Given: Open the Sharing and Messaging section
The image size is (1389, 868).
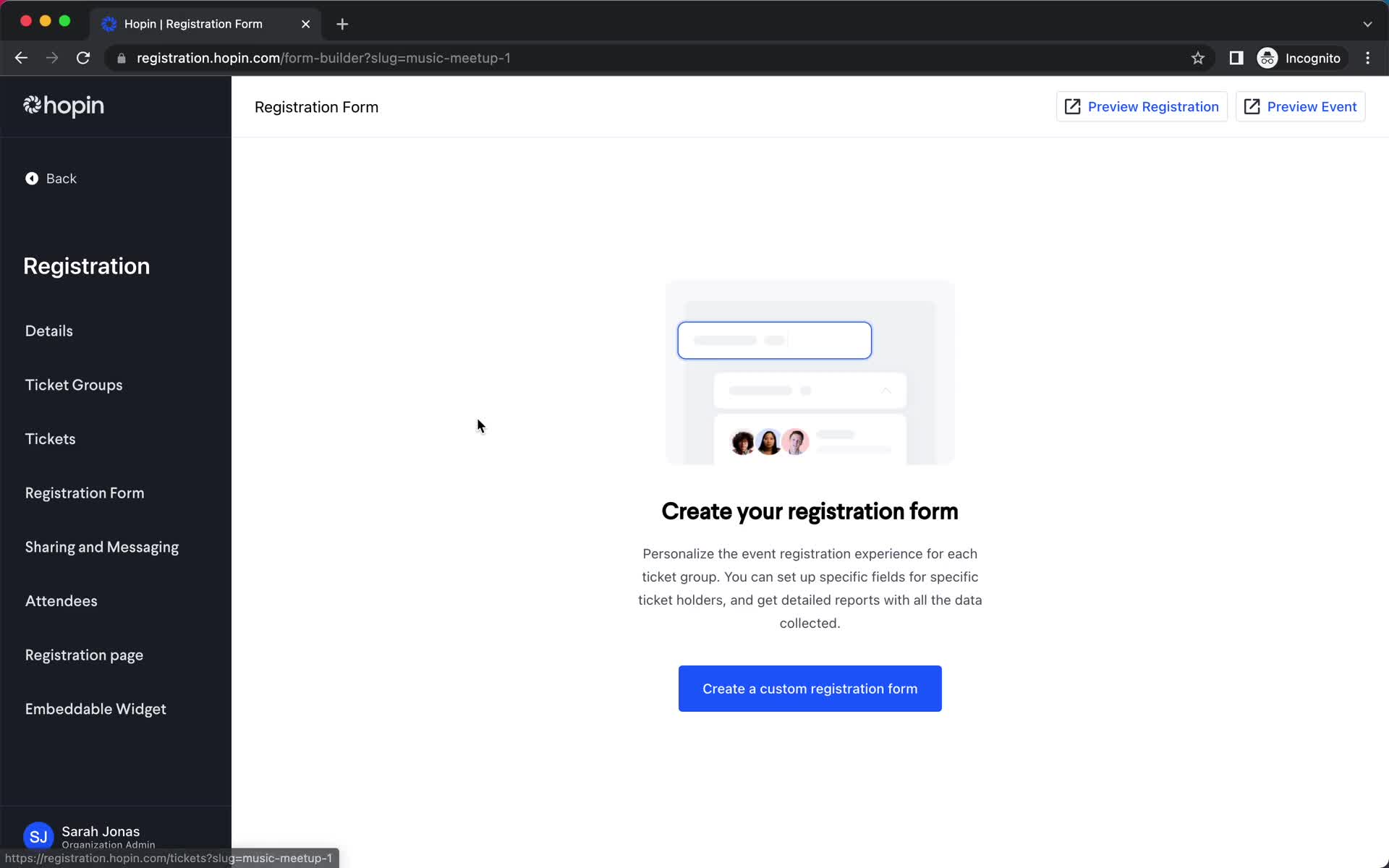Looking at the screenshot, I should point(102,547).
